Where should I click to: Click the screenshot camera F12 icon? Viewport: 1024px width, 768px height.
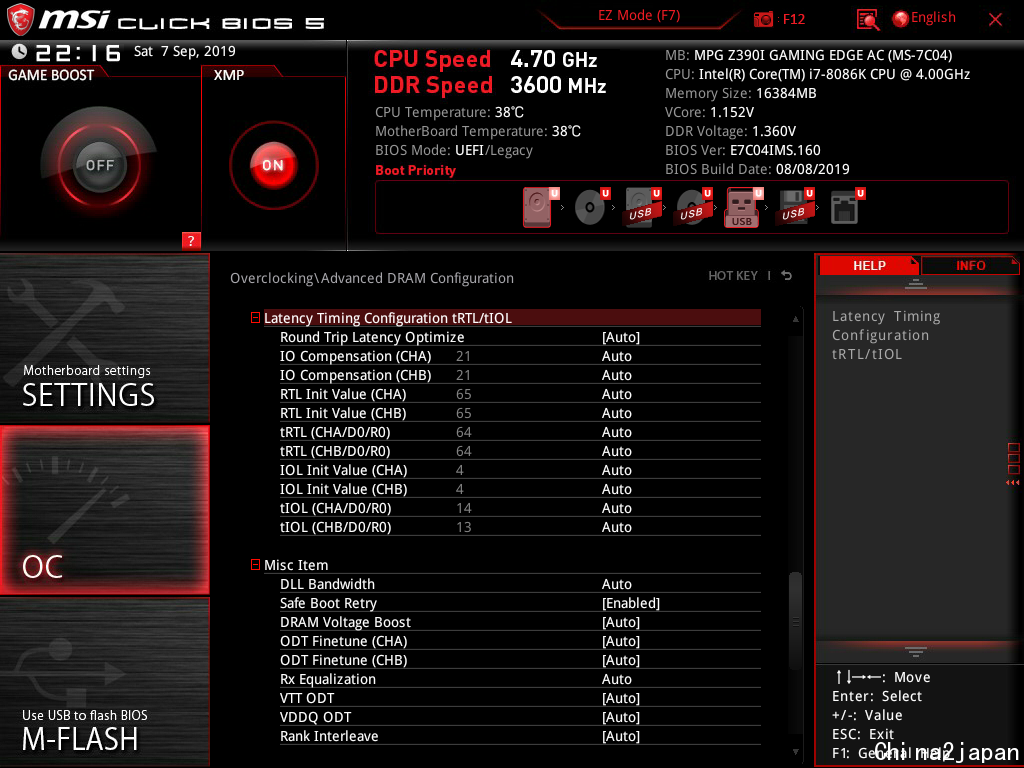pyautogui.click(x=763, y=19)
